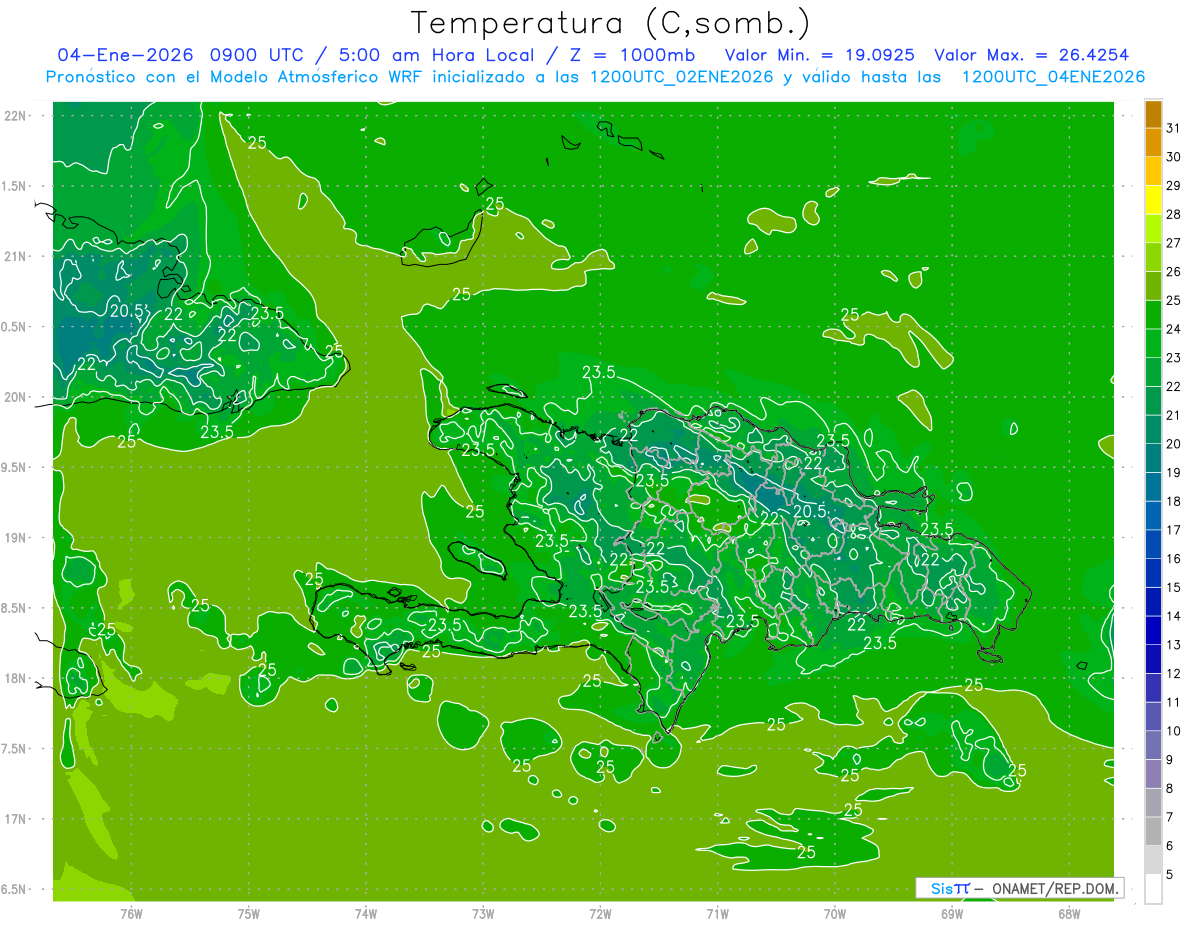The image size is (1200, 927).
Task: Pick the olive swatch between 25 and 26
Action: [1153, 286]
